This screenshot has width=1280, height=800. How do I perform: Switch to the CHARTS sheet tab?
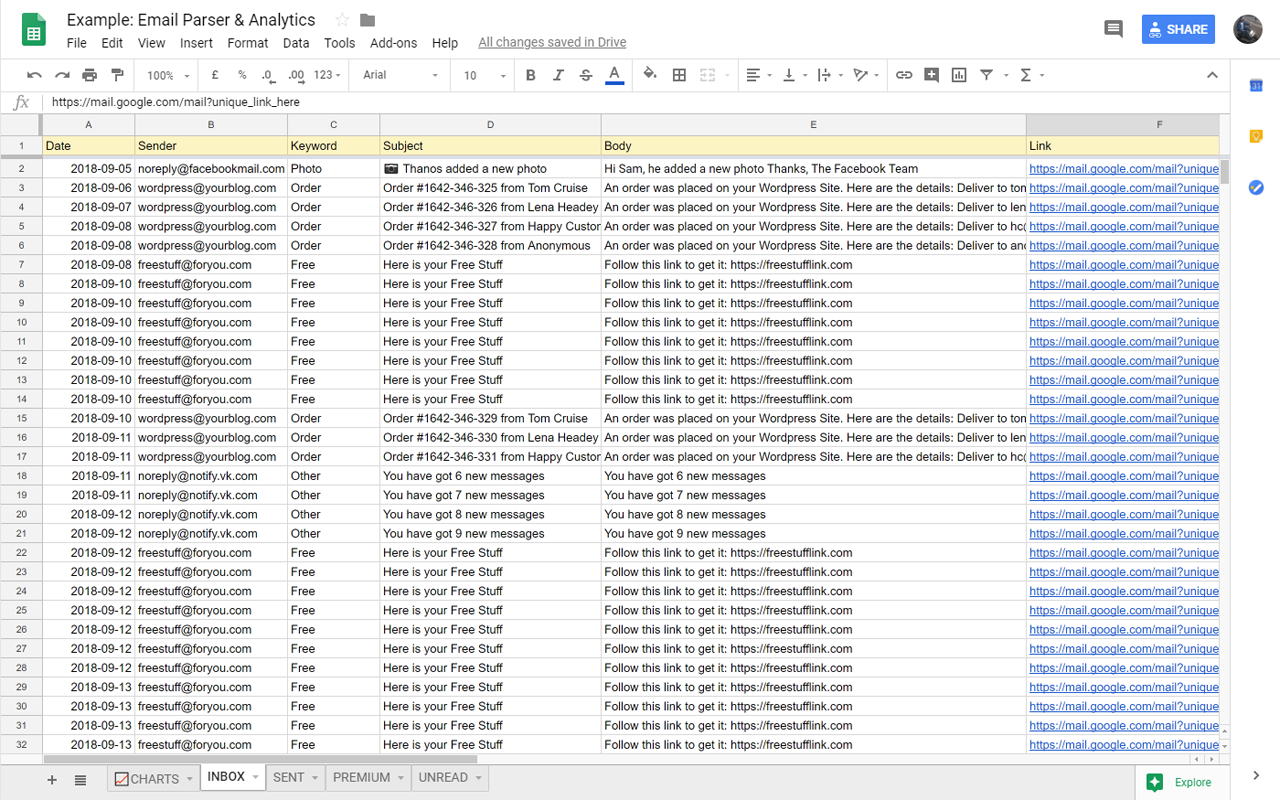click(153, 778)
